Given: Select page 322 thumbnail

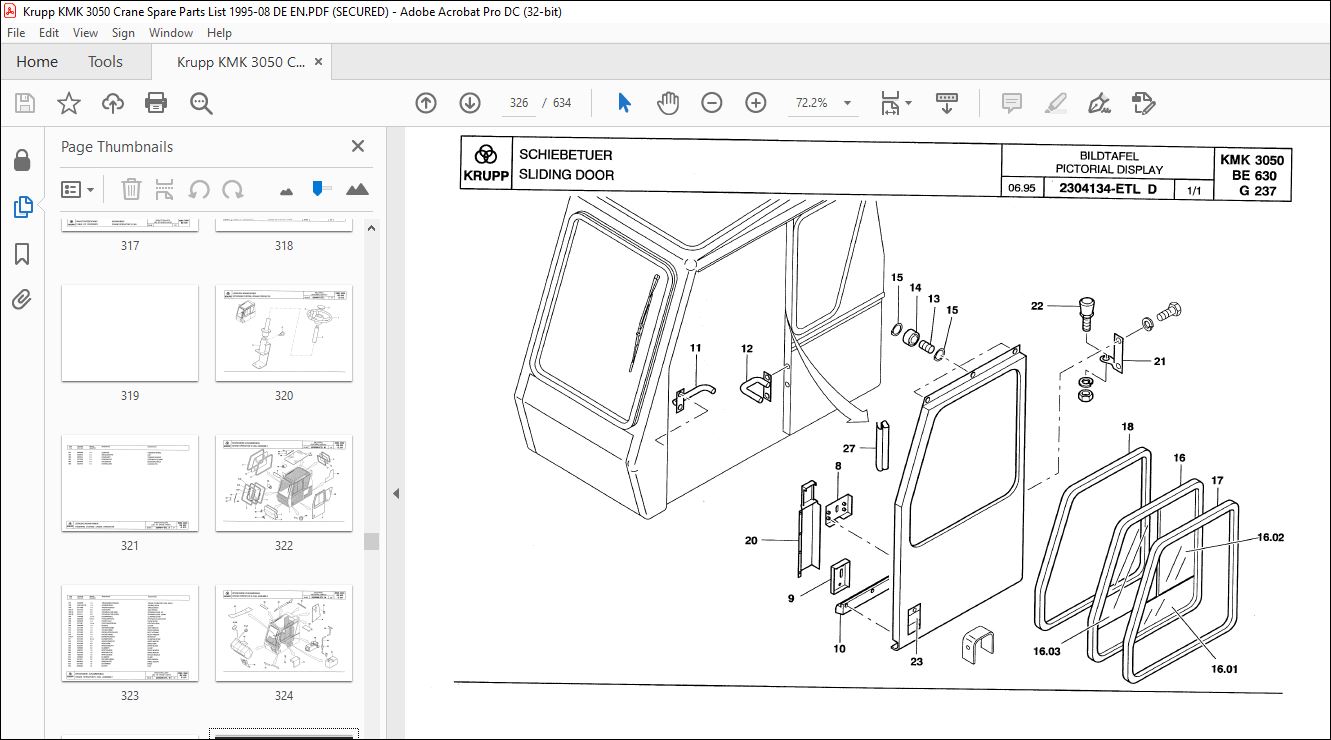Looking at the screenshot, I should click(x=284, y=483).
